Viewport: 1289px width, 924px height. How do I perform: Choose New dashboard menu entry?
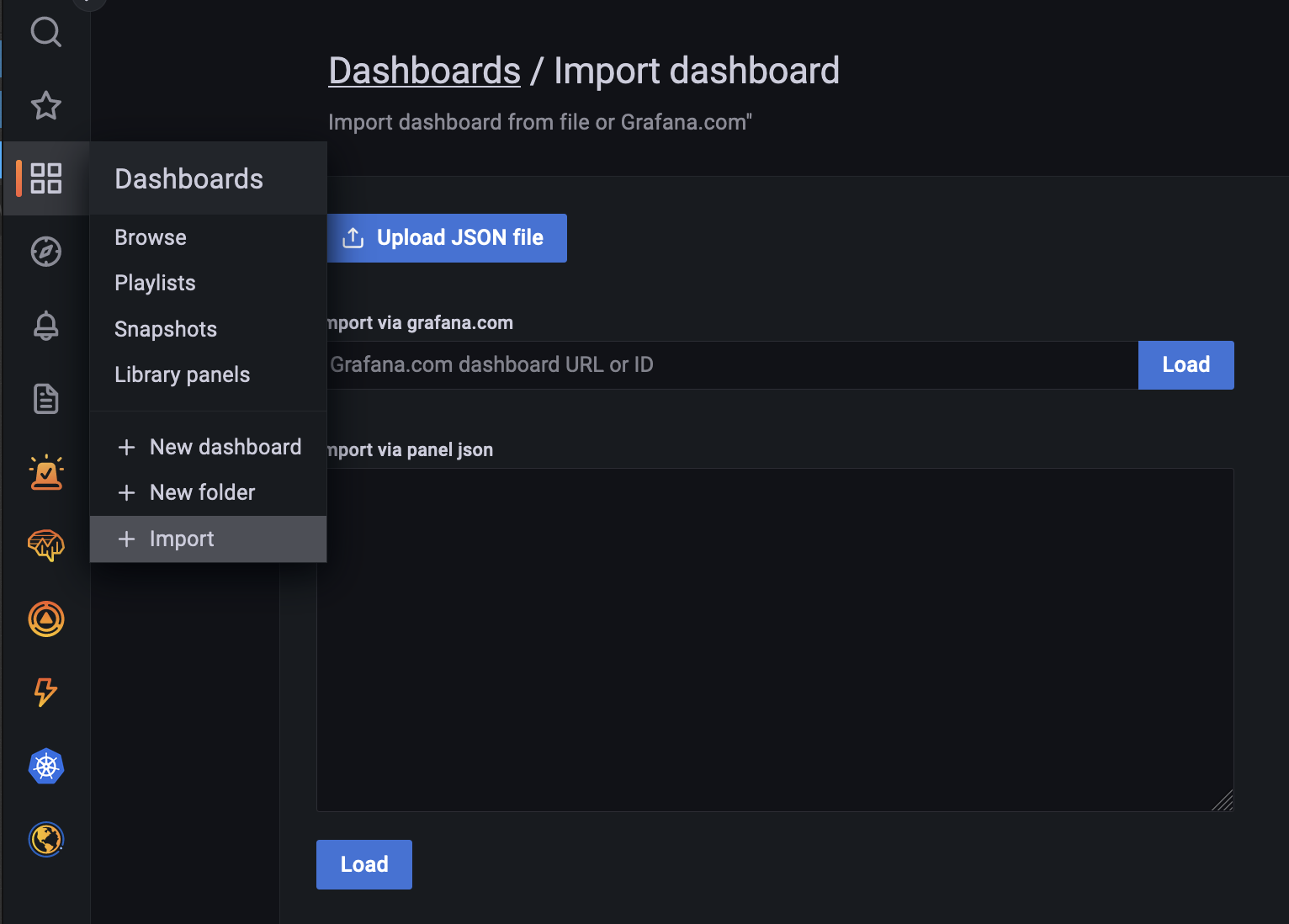(x=208, y=447)
